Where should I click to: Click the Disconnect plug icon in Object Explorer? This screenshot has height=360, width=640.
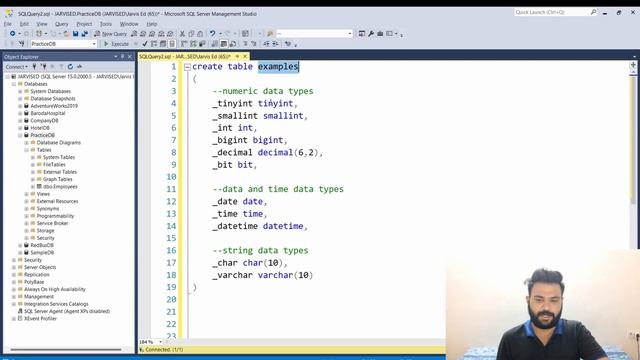point(43,67)
